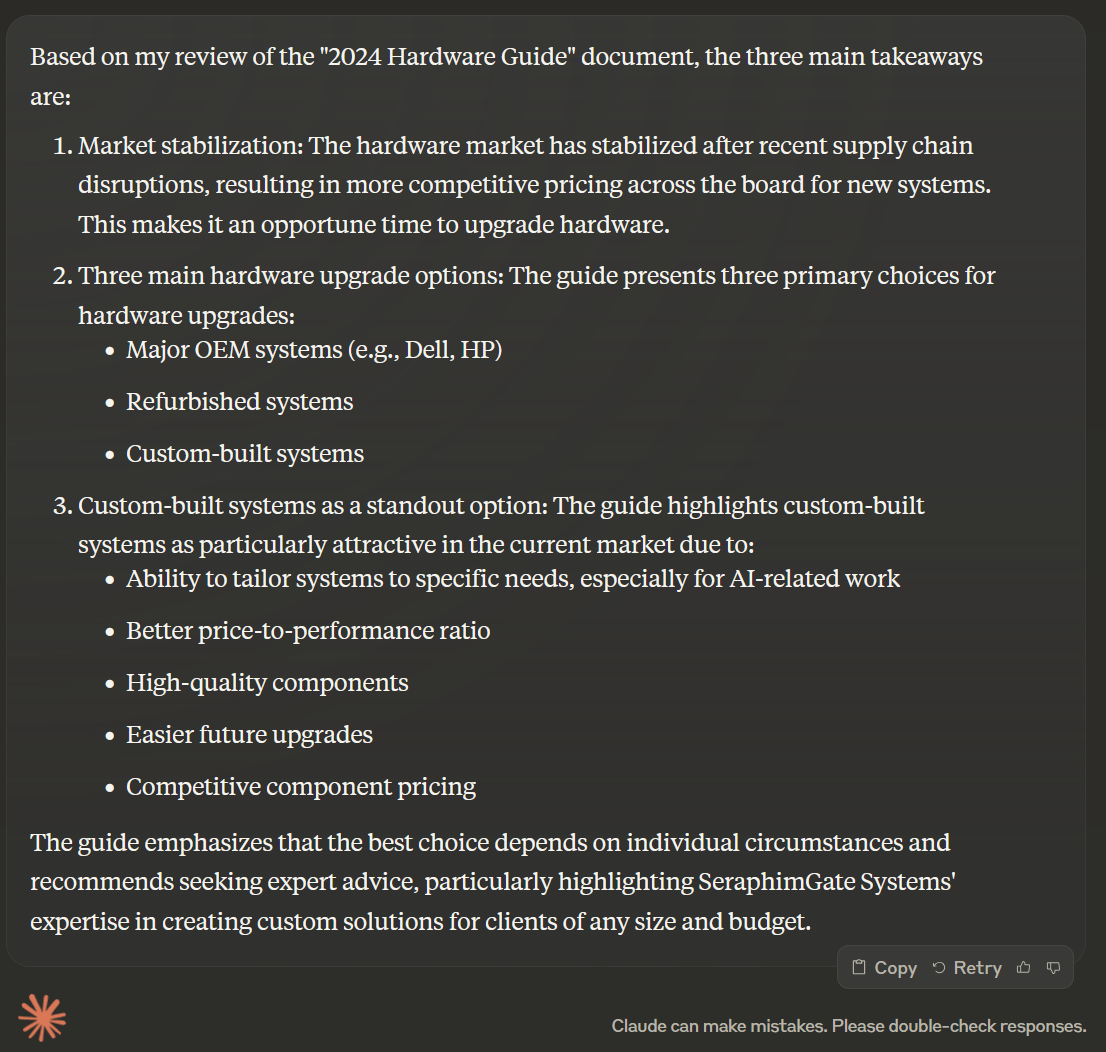Click the Retry circular arrow icon
Viewport: 1106px width, 1052px height.
tap(939, 967)
